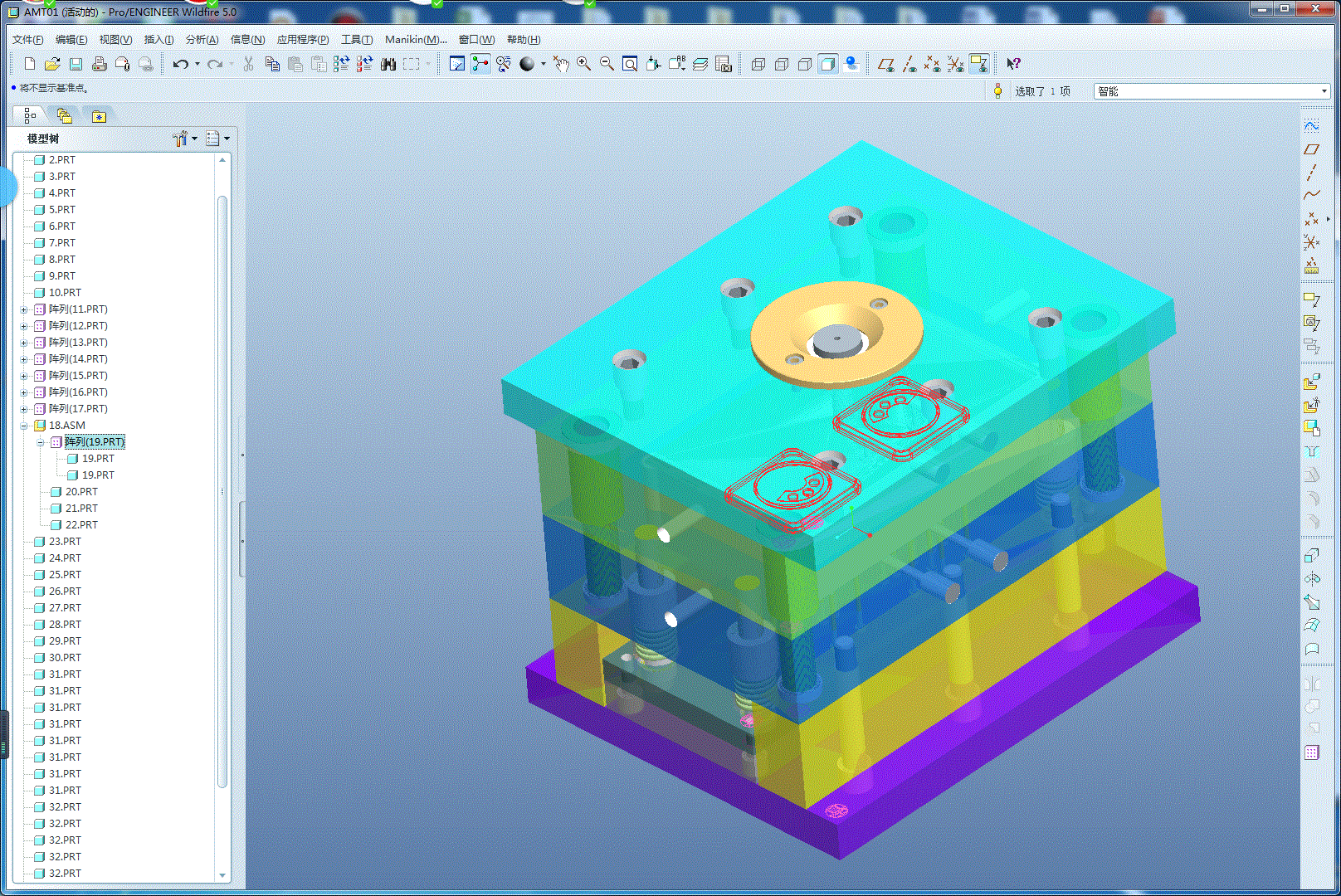Toggle datum planes display icon
The width and height of the screenshot is (1341, 896).
click(x=886, y=64)
